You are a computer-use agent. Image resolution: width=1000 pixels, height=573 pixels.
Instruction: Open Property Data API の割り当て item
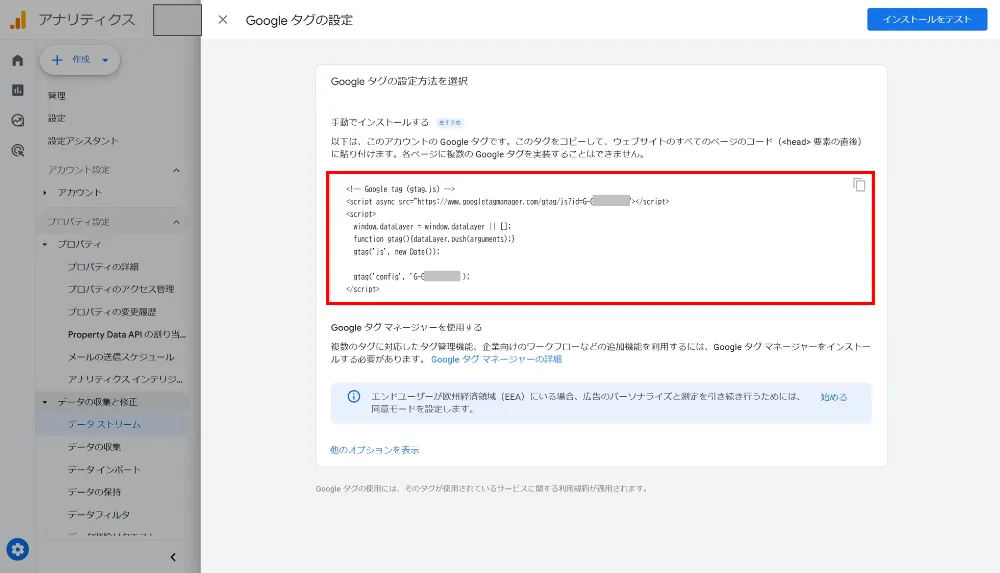pyautogui.click(x=127, y=334)
